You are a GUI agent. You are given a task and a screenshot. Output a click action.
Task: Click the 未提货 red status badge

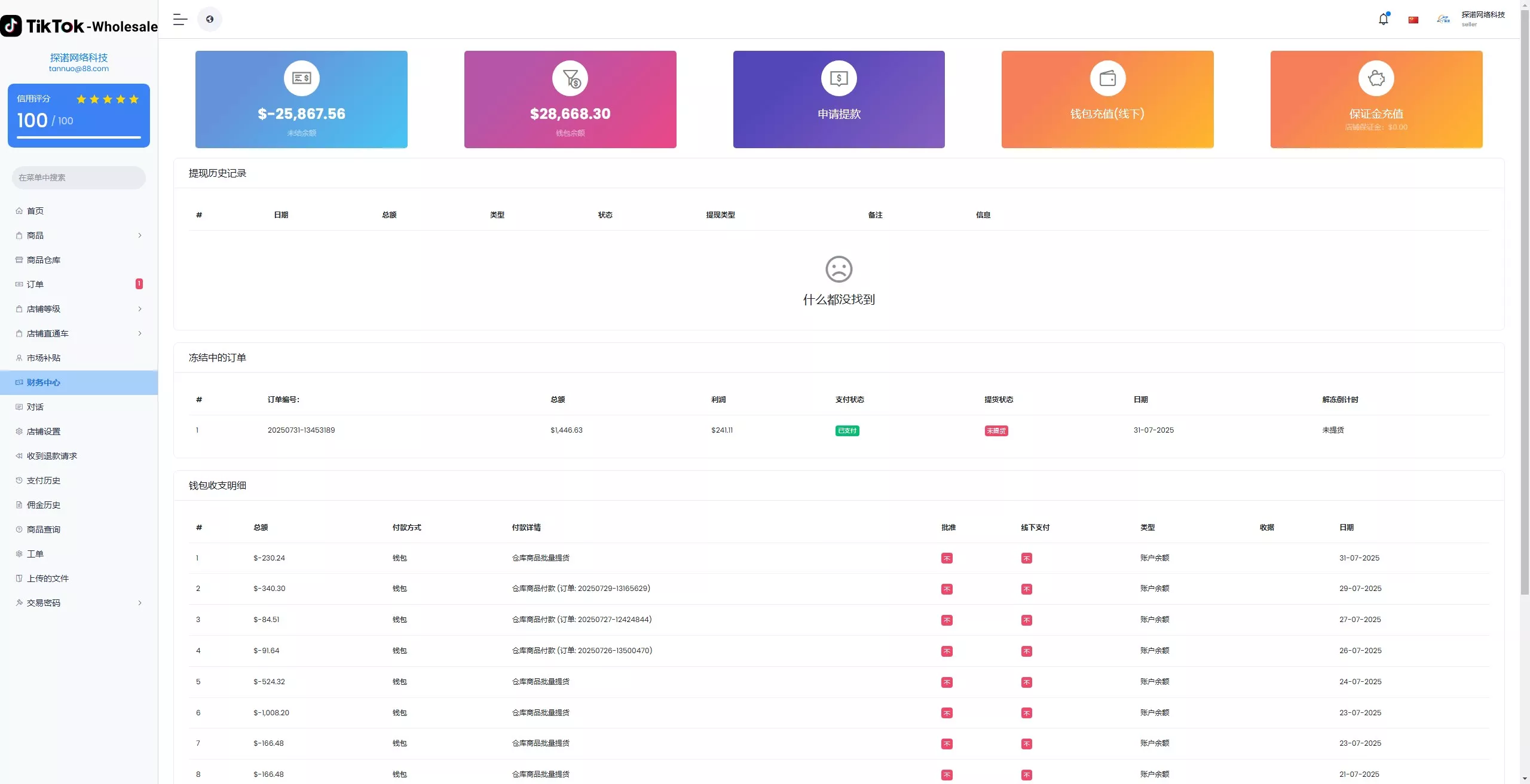pyautogui.click(x=996, y=431)
